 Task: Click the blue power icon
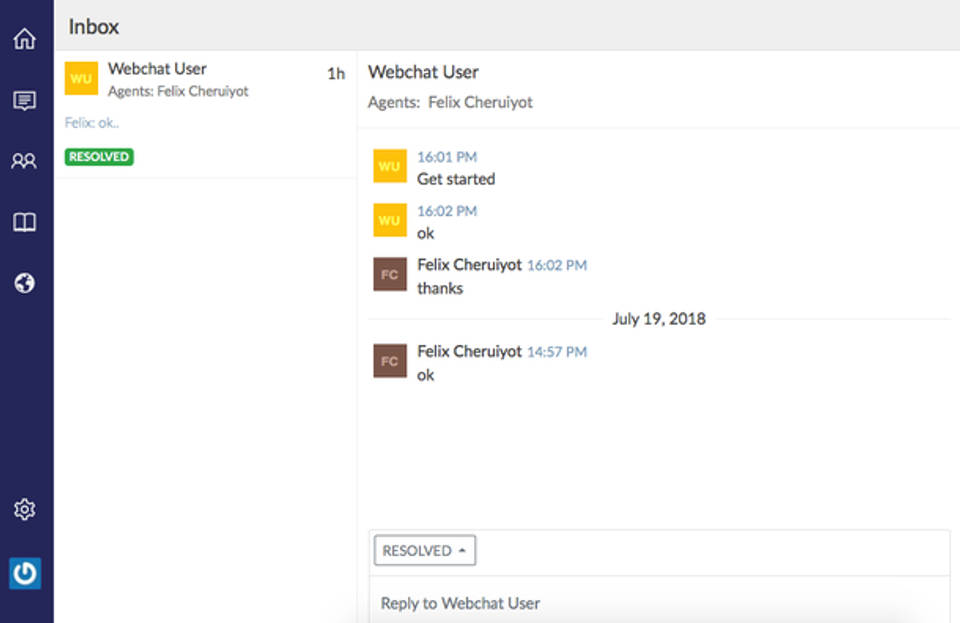25,573
